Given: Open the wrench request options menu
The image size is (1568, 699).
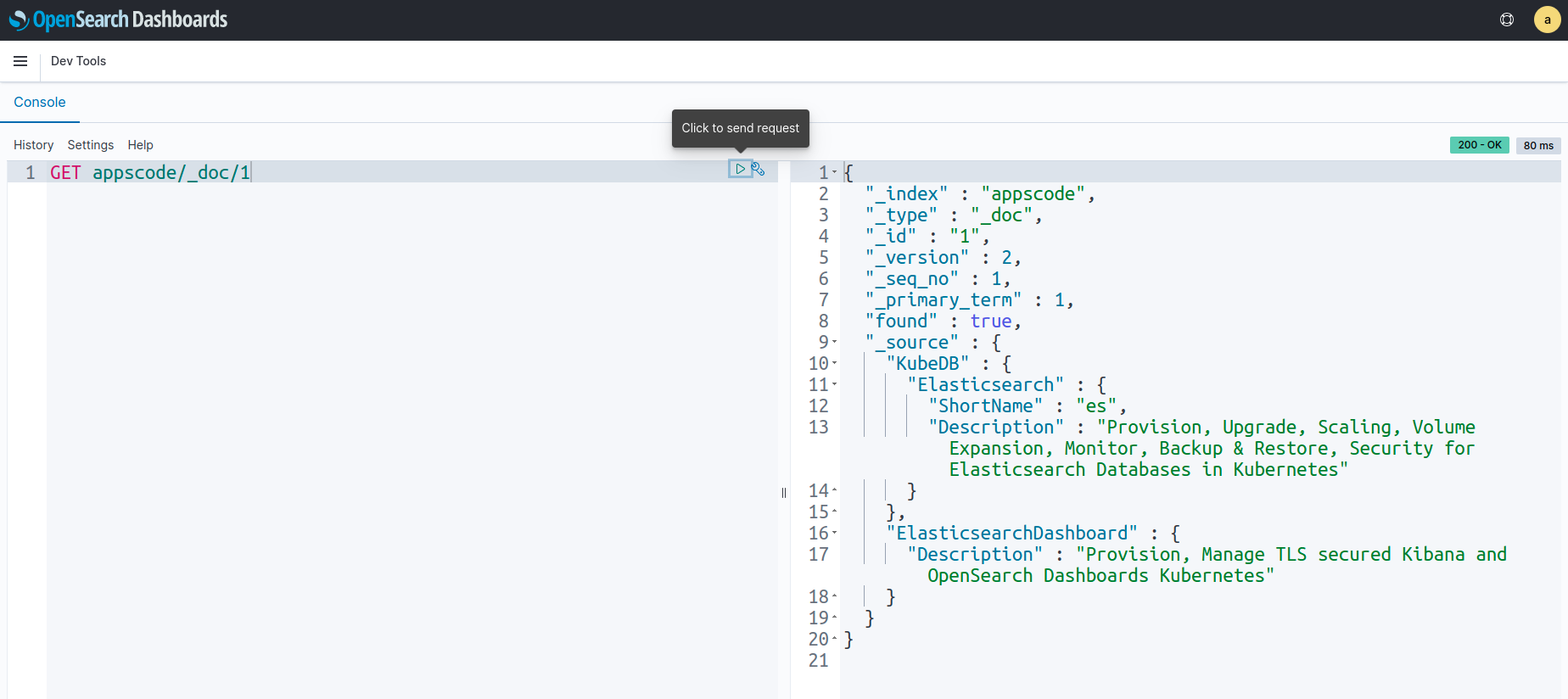Looking at the screenshot, I should pos(759,170).
